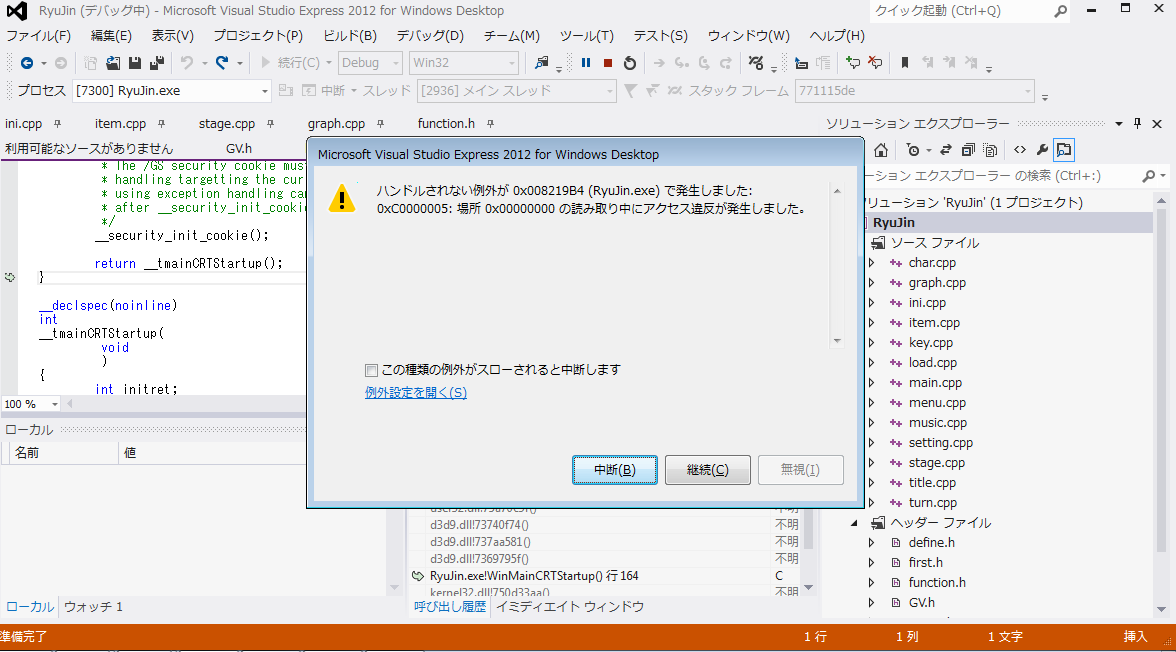
Task: Open the Build menu
Action: tap(350, 36)
